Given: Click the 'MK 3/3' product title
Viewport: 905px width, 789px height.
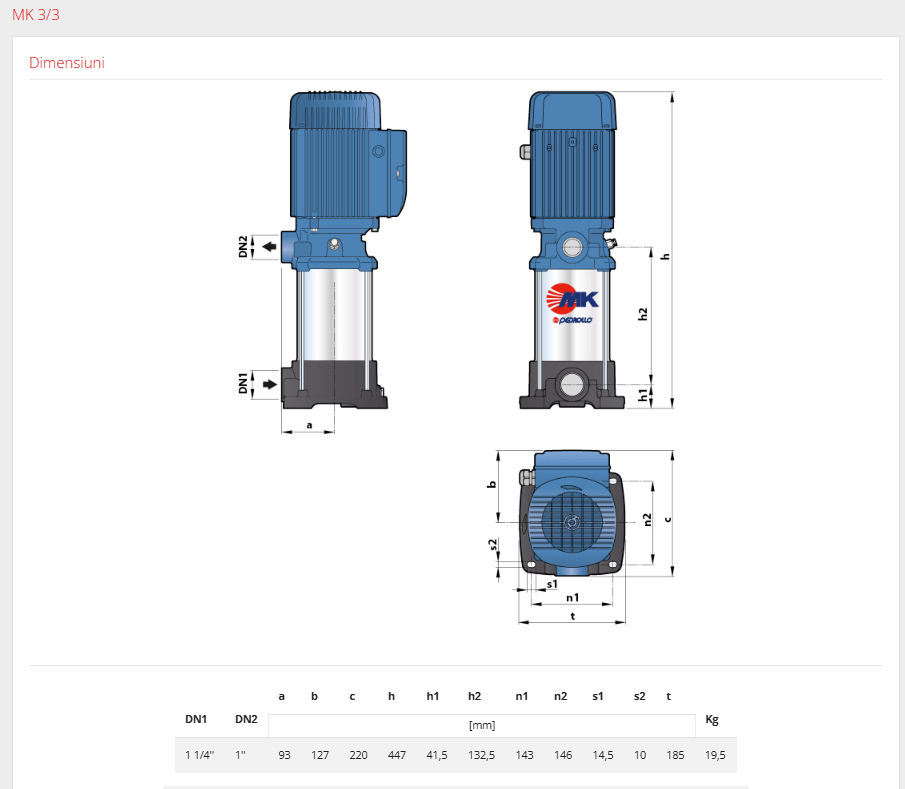Looking at the screenshot, I should (x=36, y=15).
